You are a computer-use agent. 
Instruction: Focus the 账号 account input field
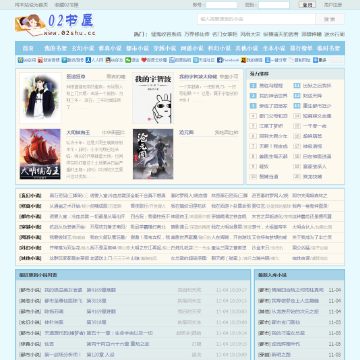[221, 5]
